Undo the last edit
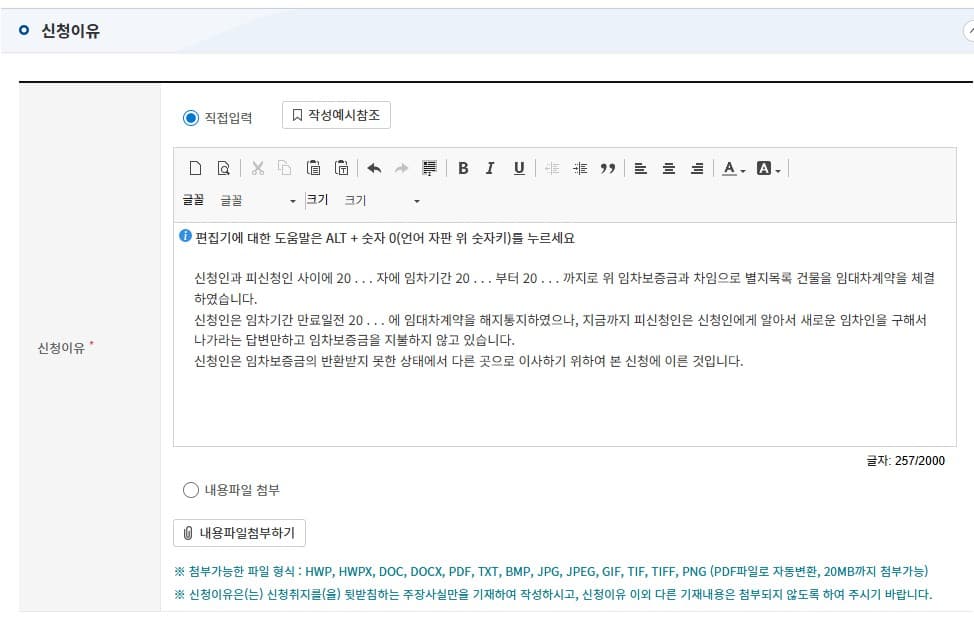Screen dimensions: 974x617 [x=376, y=168]
